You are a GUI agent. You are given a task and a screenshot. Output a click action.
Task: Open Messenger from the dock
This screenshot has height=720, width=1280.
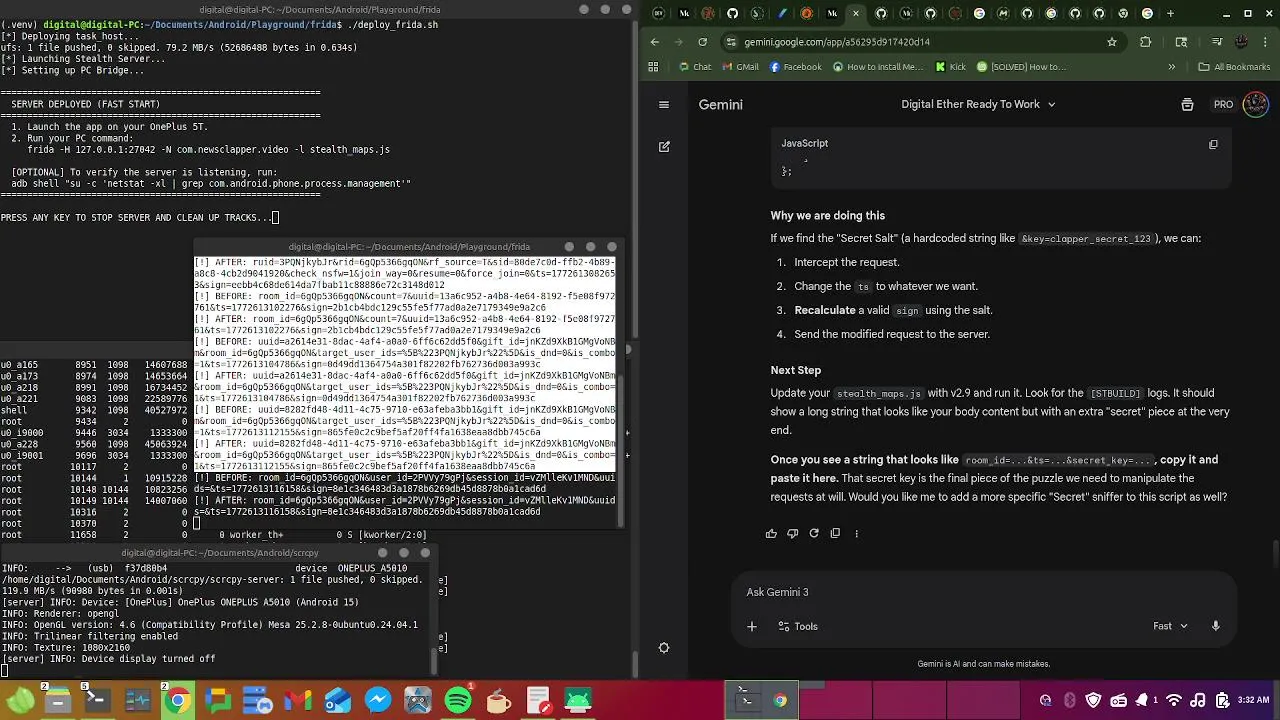(378, 700)
